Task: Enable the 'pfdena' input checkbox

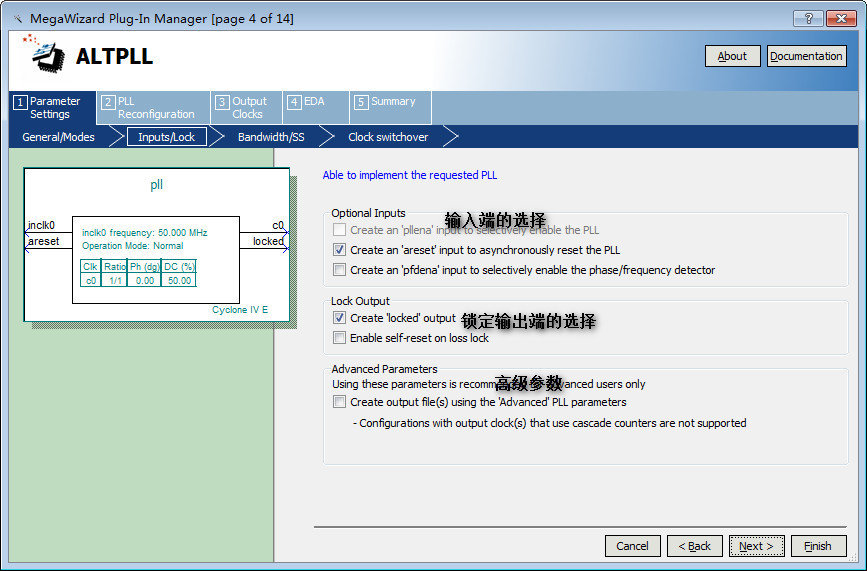Action: coord(340,269)
